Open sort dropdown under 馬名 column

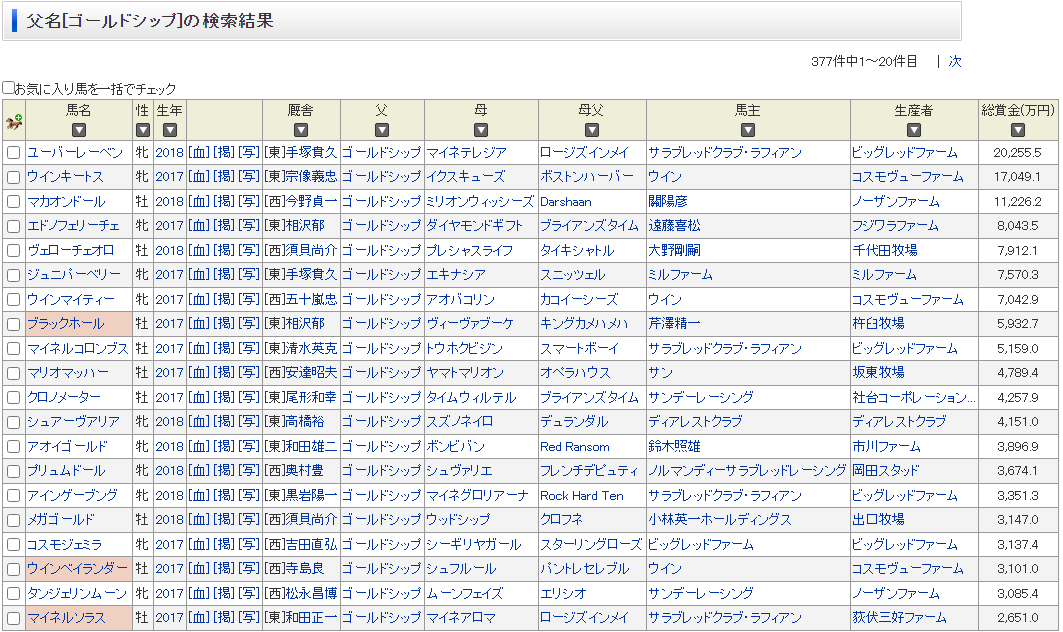tap(79, 130)
